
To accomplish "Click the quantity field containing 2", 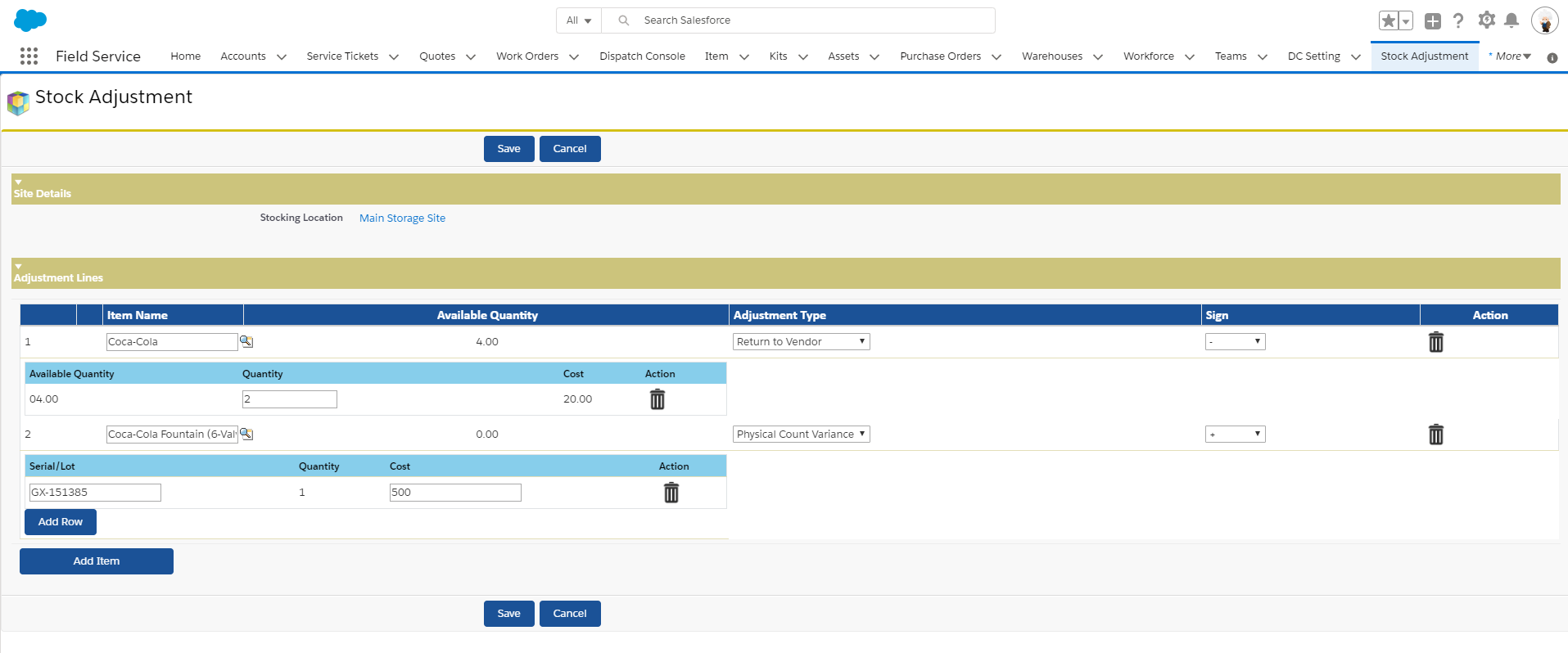I will click(290, 399).
